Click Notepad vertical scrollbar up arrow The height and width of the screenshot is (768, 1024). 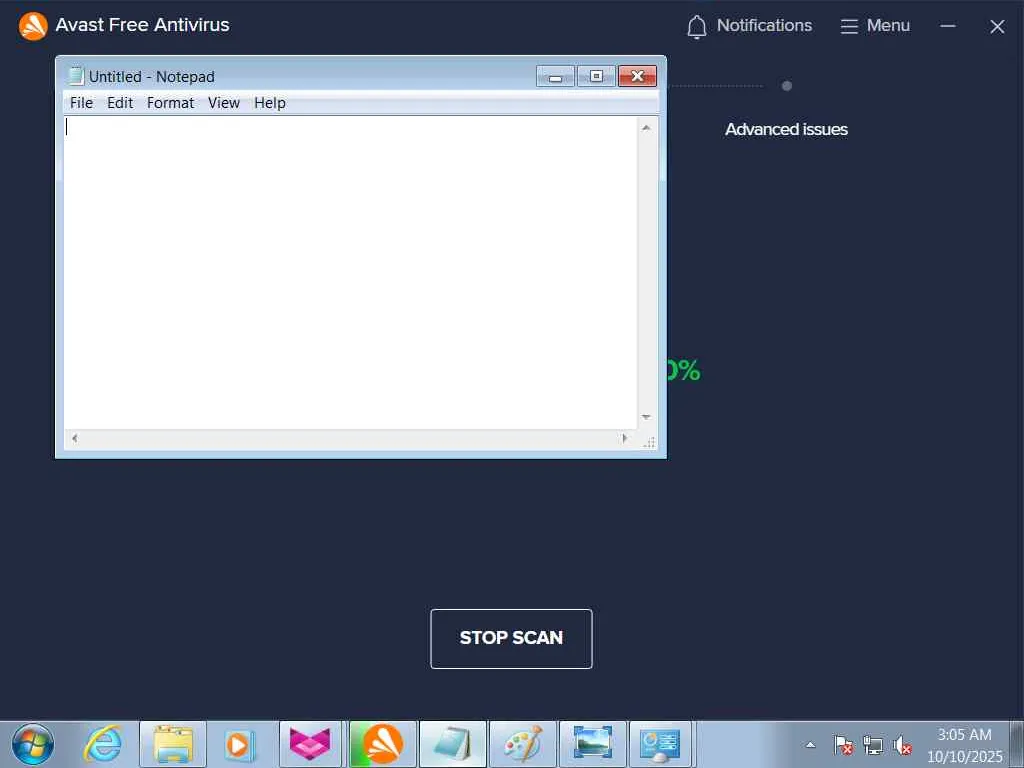click(646, 128)
